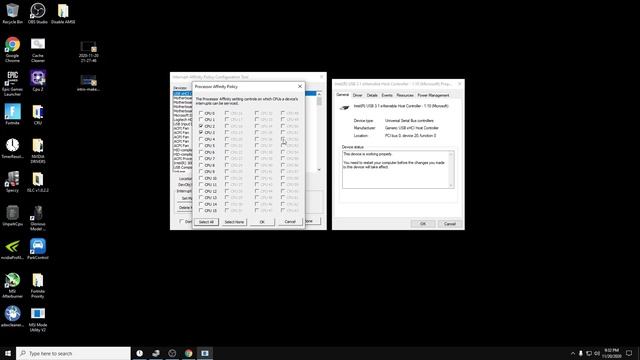Image resolution: width=640 pixels, height=360 pixels.
Task: Cancel the Processor Affinity Policy dialog
Action: coord(290,222)
